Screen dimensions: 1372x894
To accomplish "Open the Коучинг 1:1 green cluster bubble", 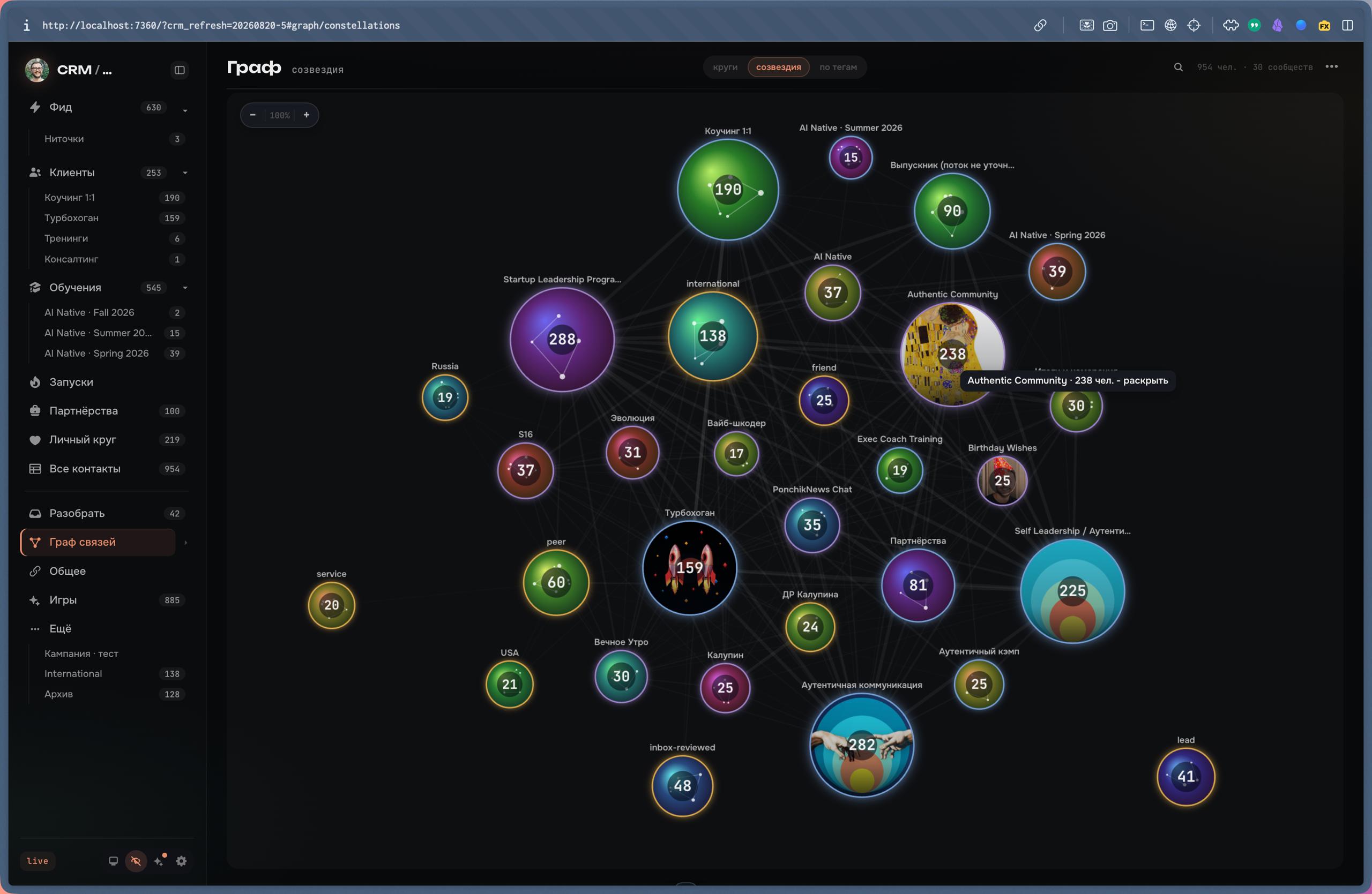I will tap(727, 190).
